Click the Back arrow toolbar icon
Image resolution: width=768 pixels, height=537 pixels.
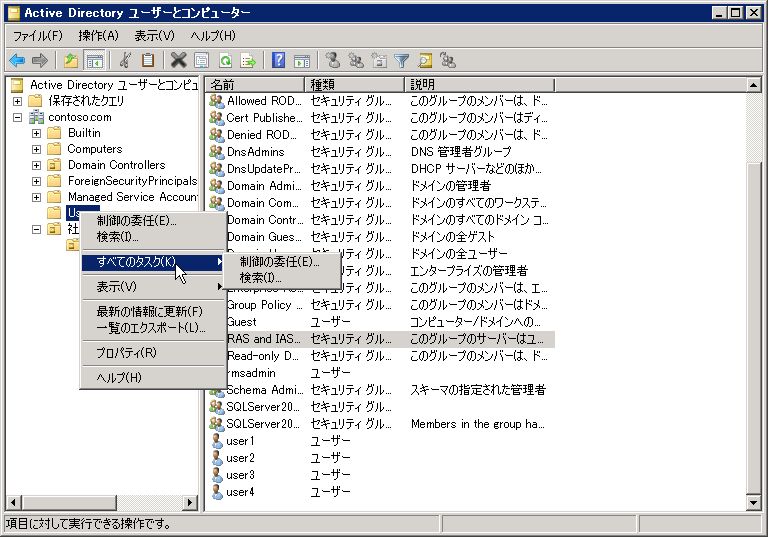point(17,61)
